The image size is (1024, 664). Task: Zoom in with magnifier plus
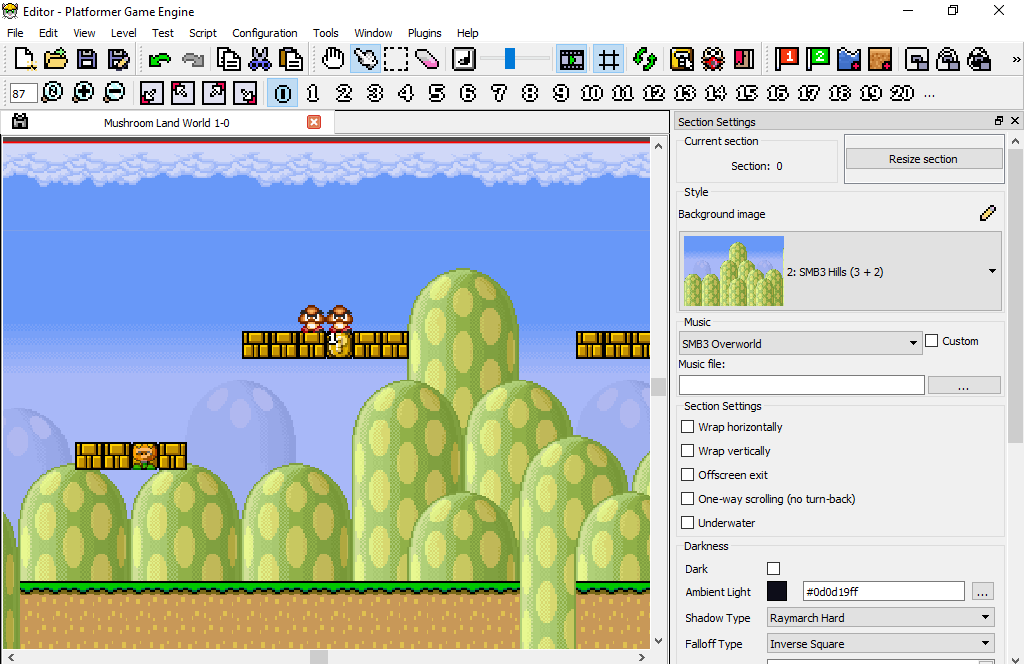83,93
